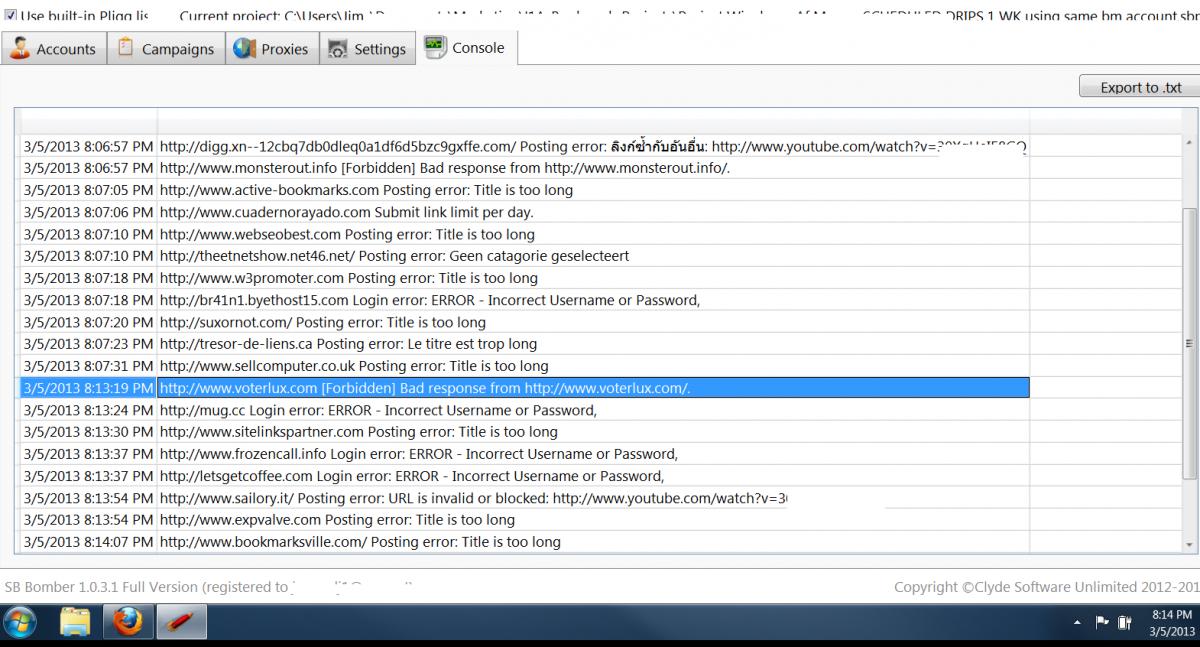The height and width of the screenshot is (647, 1200).
Task: Click the active-bookmarks.com Title too long row
Action: 525,190
